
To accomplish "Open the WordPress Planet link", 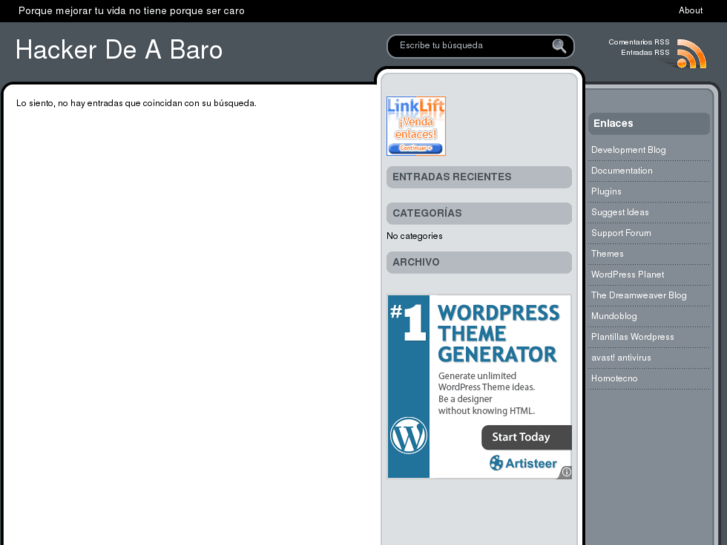I will point(627,275).
